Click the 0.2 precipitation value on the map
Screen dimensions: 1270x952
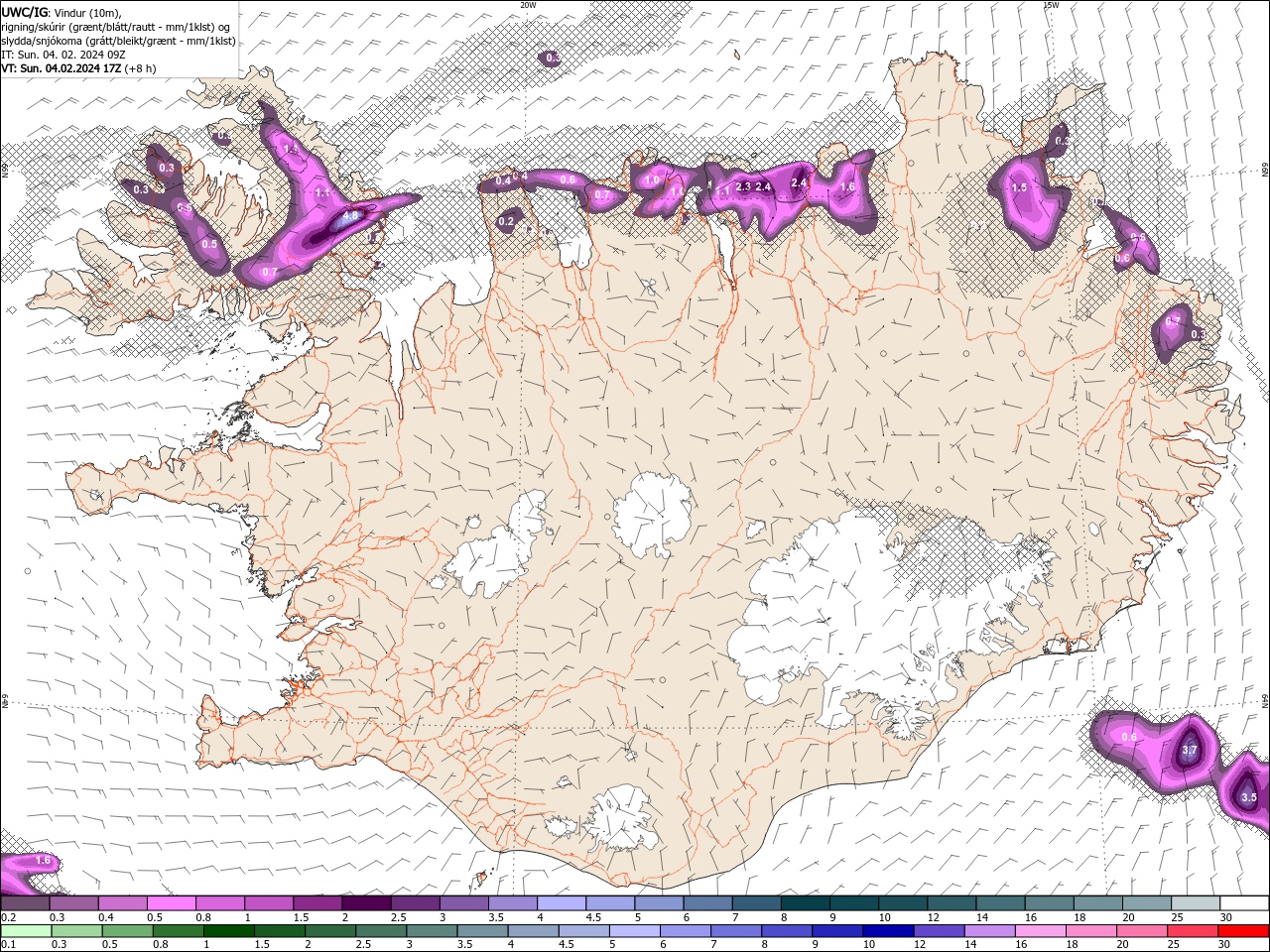click(507, 222)
